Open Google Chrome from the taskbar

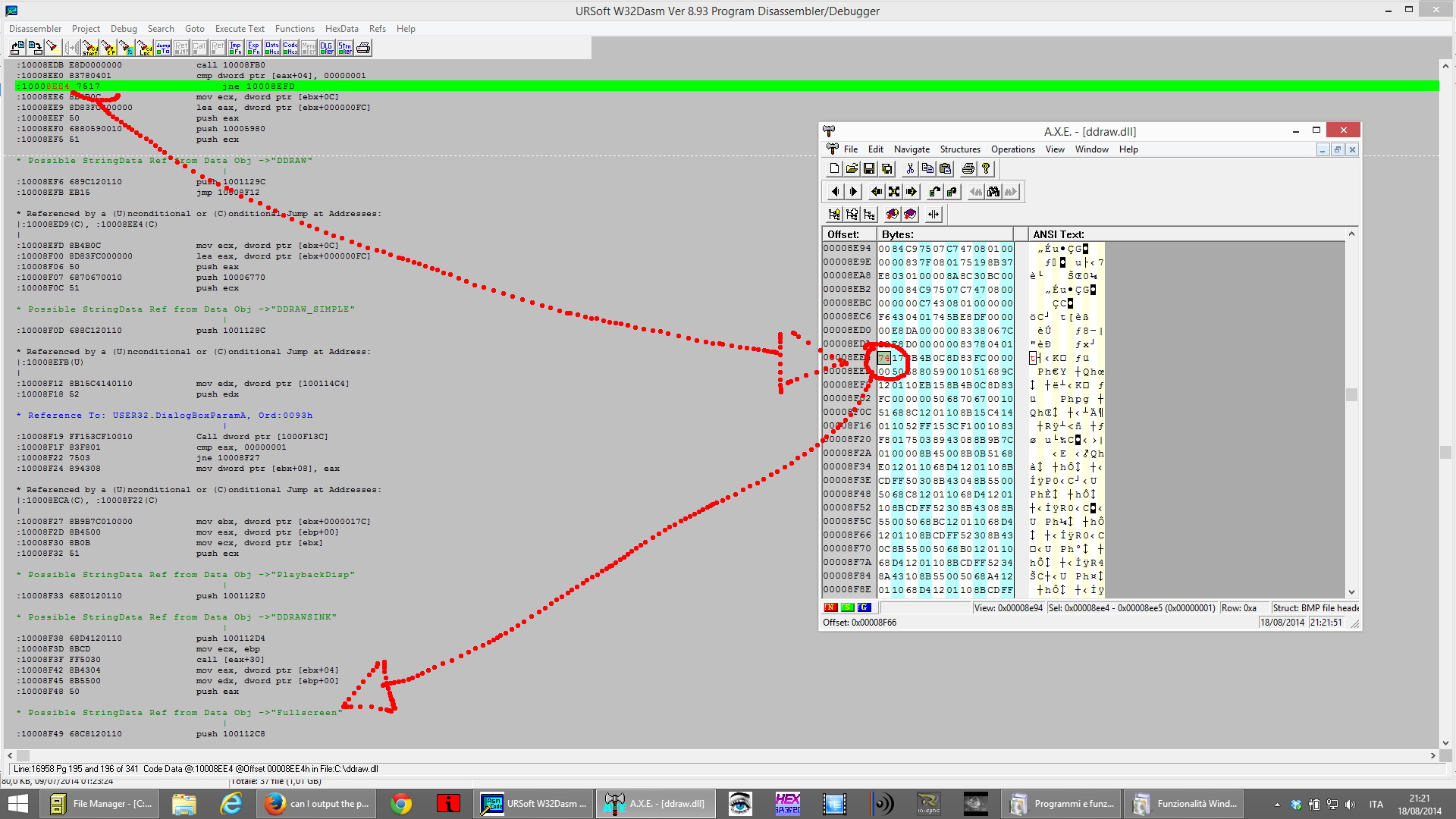(x=401, y=804)
